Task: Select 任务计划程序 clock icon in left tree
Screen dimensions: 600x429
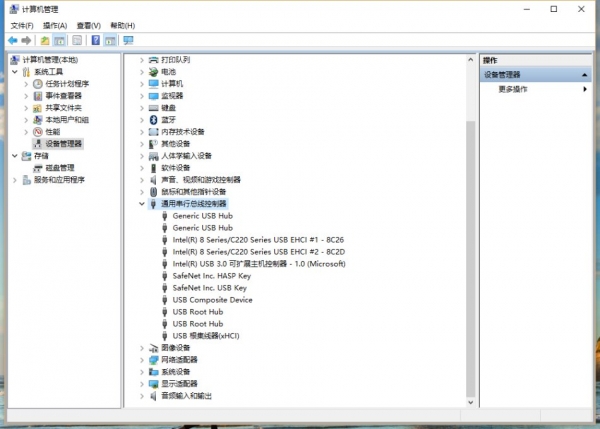Action: coord(39,84)
